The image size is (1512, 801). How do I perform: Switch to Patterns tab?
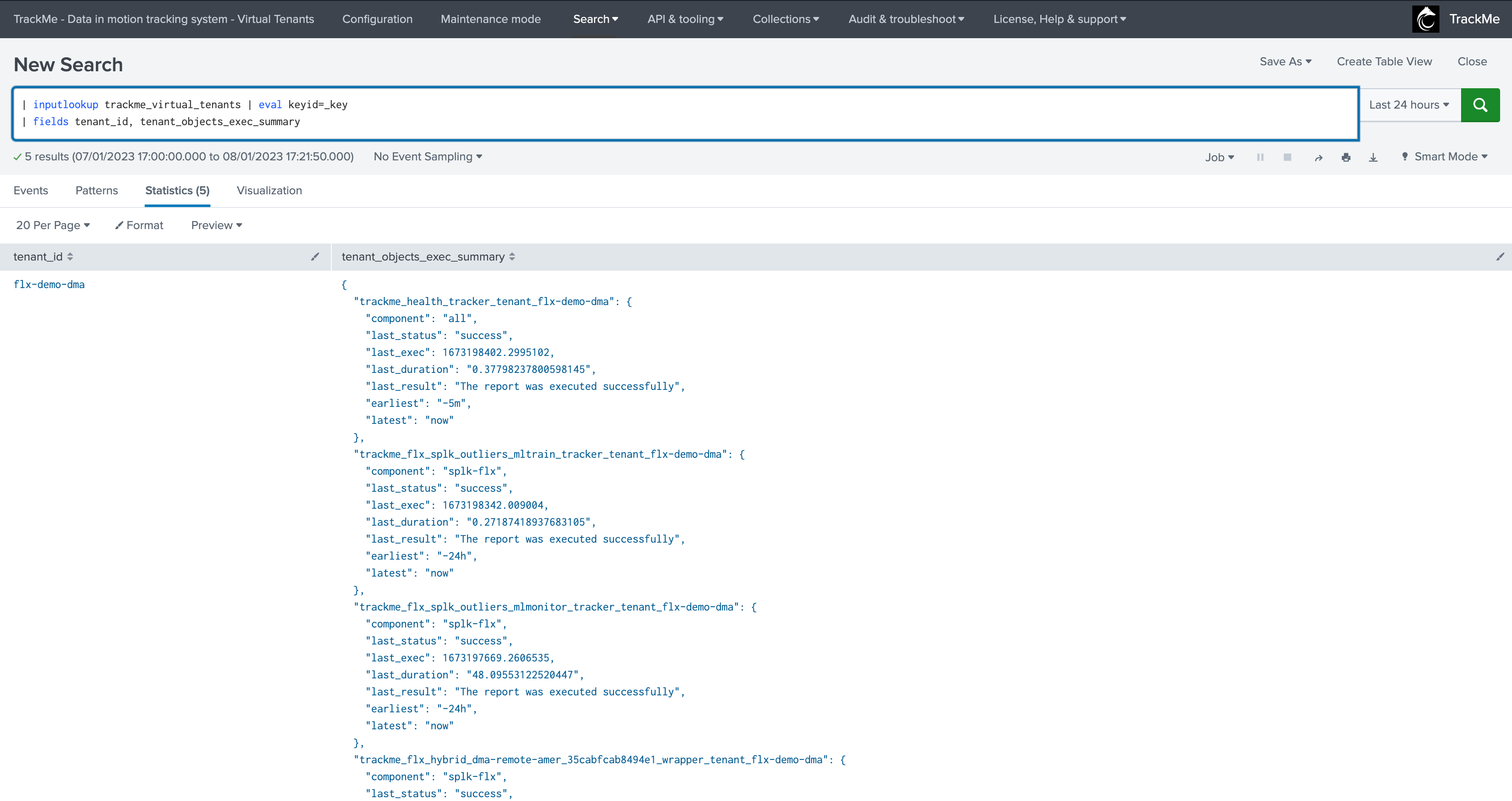97,191
